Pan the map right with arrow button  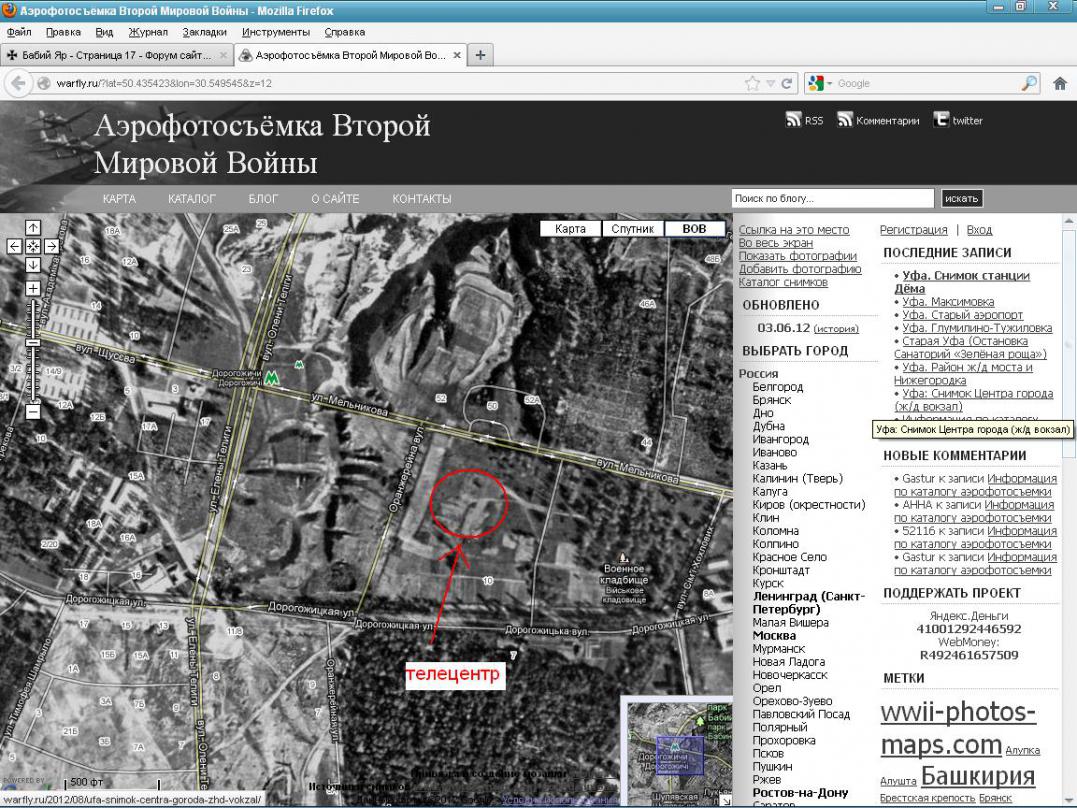(52, 246)
